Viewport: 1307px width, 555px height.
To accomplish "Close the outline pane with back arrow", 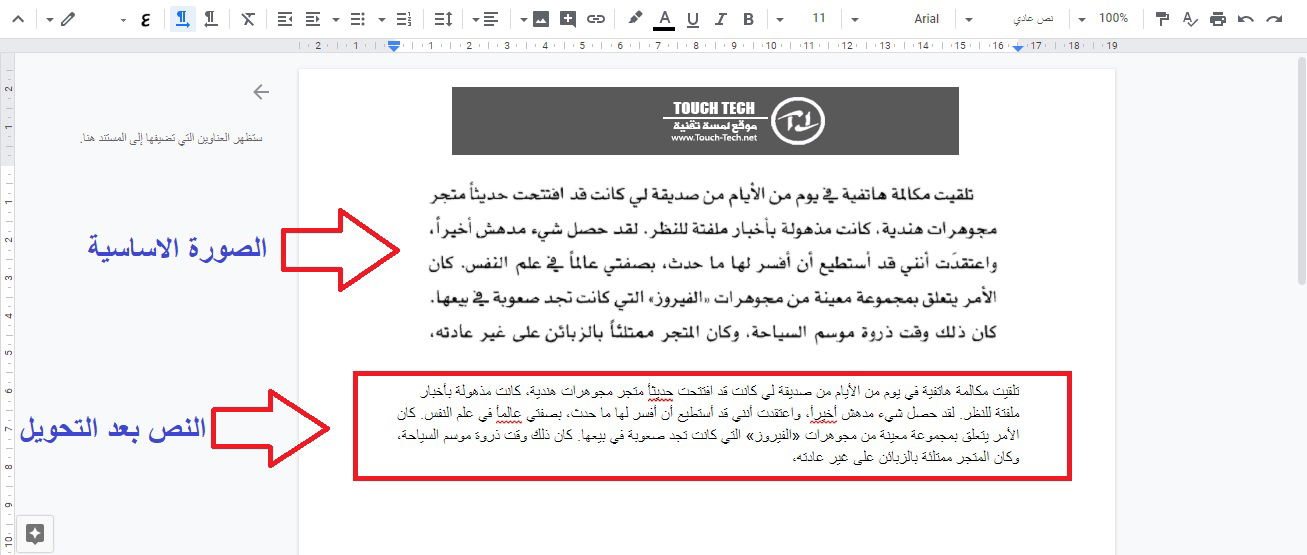I will (261, 92).
